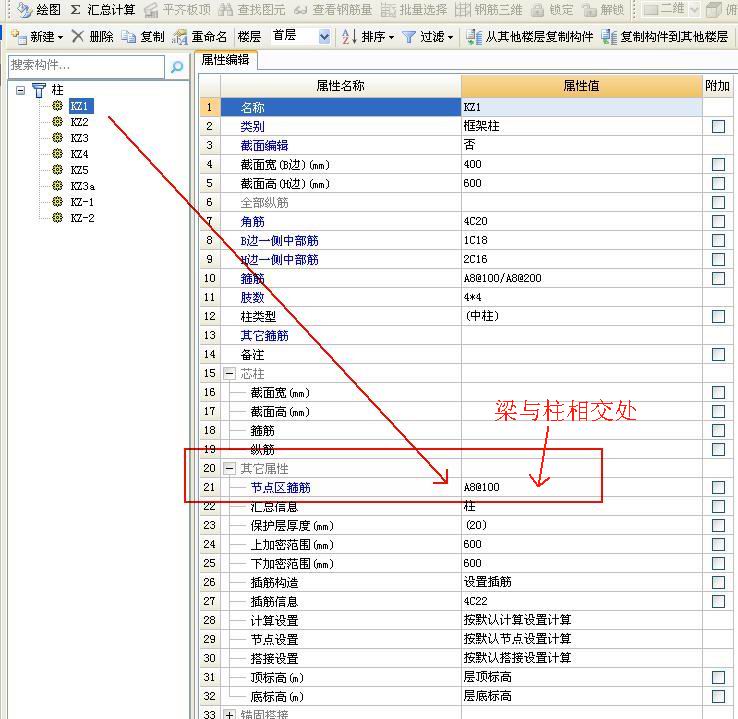The image size is (738, 719).
Task: Click the 层底标高 value cell
Action: (581, 696)
